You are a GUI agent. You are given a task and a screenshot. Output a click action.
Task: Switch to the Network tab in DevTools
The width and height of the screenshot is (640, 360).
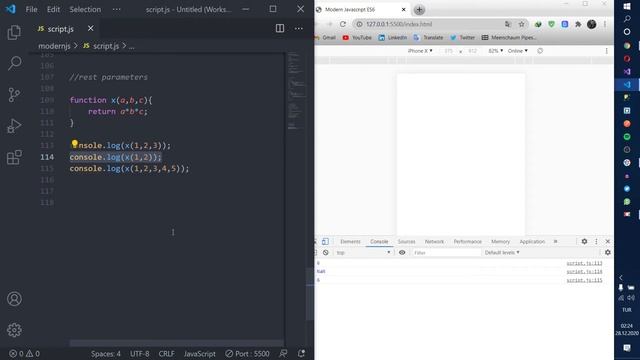[434, 242]
